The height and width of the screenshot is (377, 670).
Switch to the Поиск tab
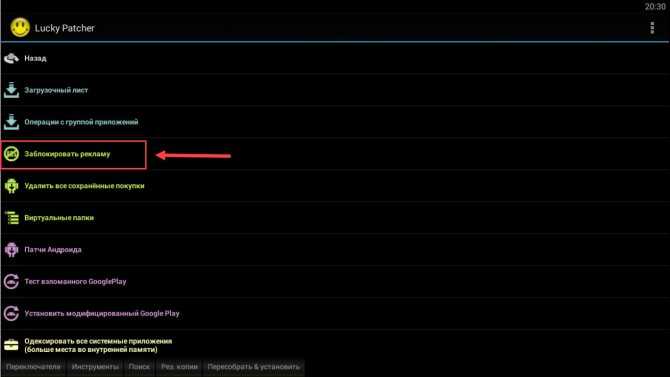(139, 367)
